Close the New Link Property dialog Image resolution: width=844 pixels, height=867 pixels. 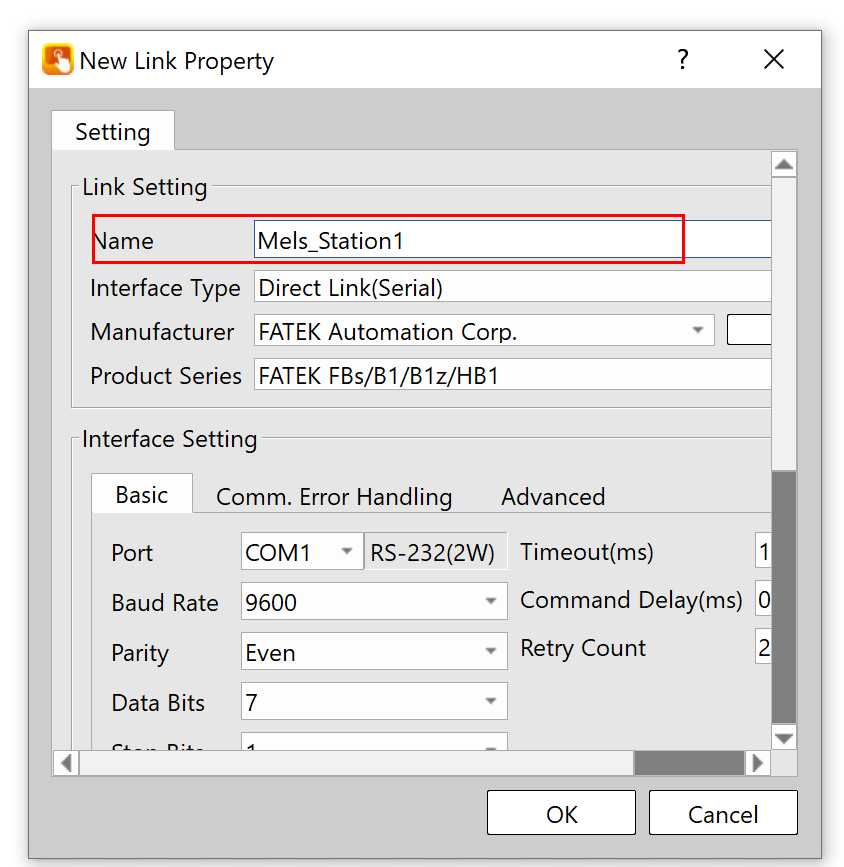773,60
